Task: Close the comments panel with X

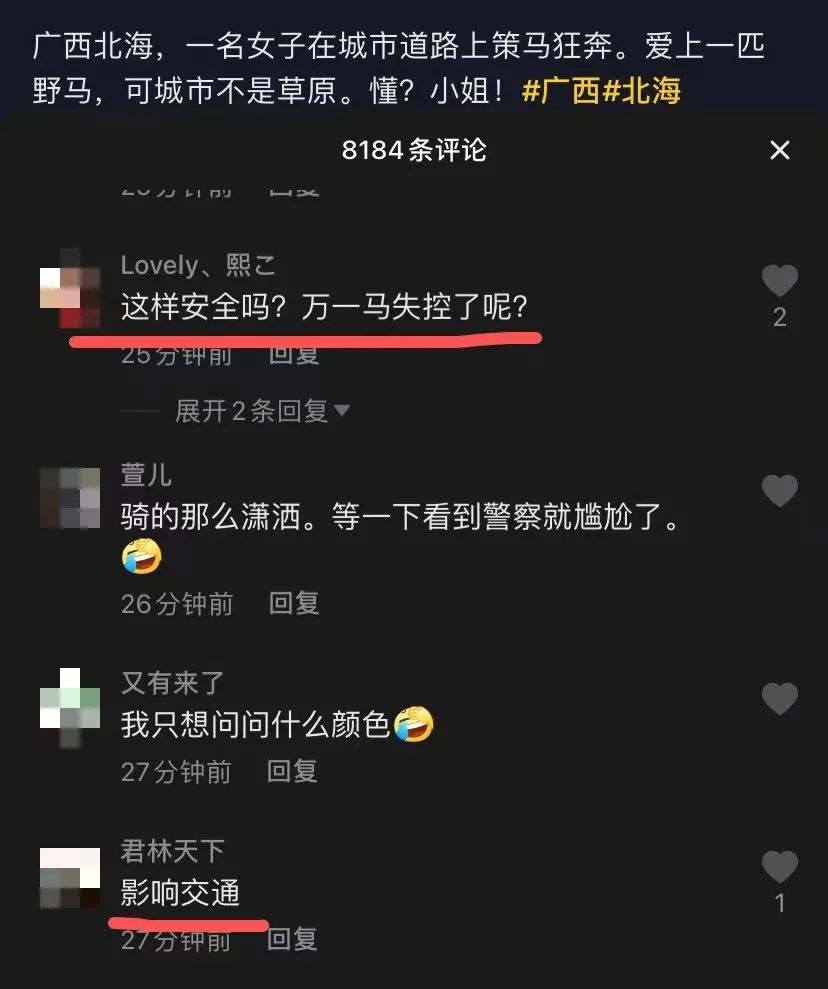Action: (x=779, y=150)
